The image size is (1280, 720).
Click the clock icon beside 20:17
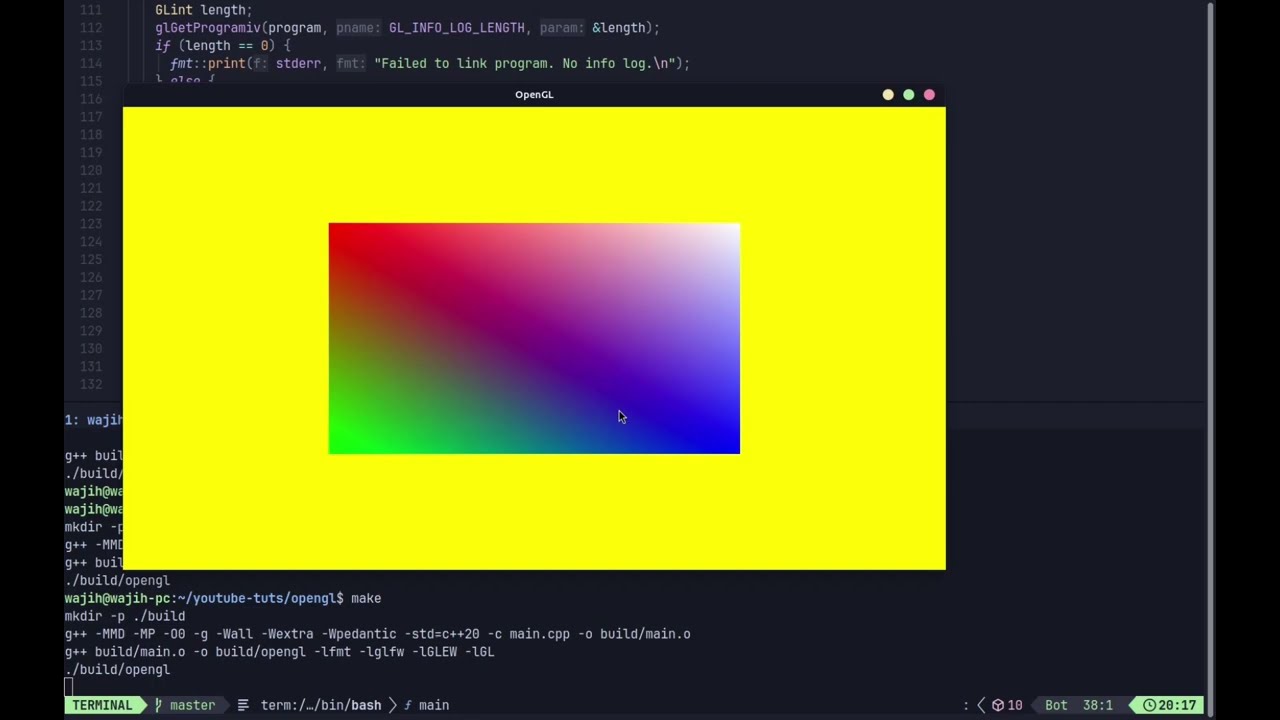(x=1149, y=705)
